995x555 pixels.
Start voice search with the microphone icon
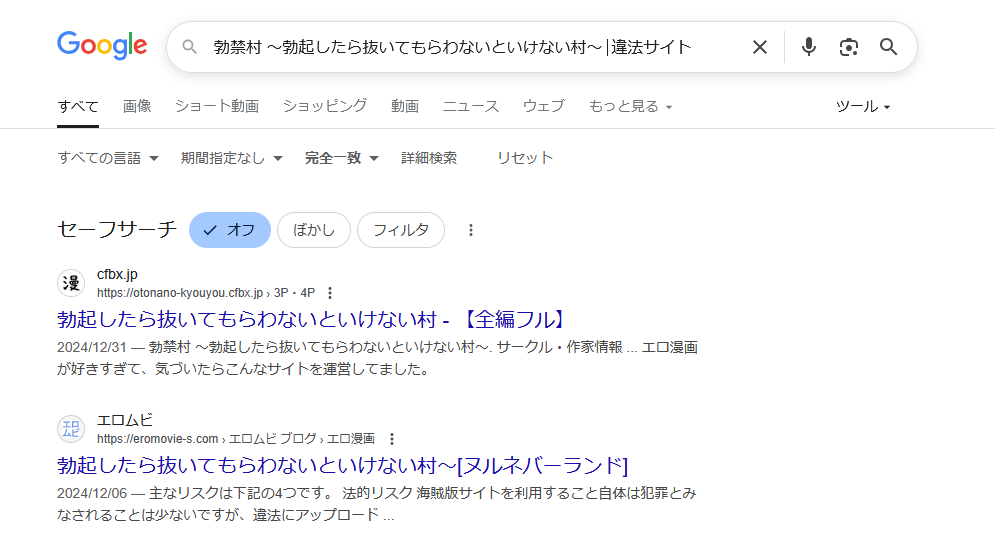pyautogui.click(x=808, y=47)
